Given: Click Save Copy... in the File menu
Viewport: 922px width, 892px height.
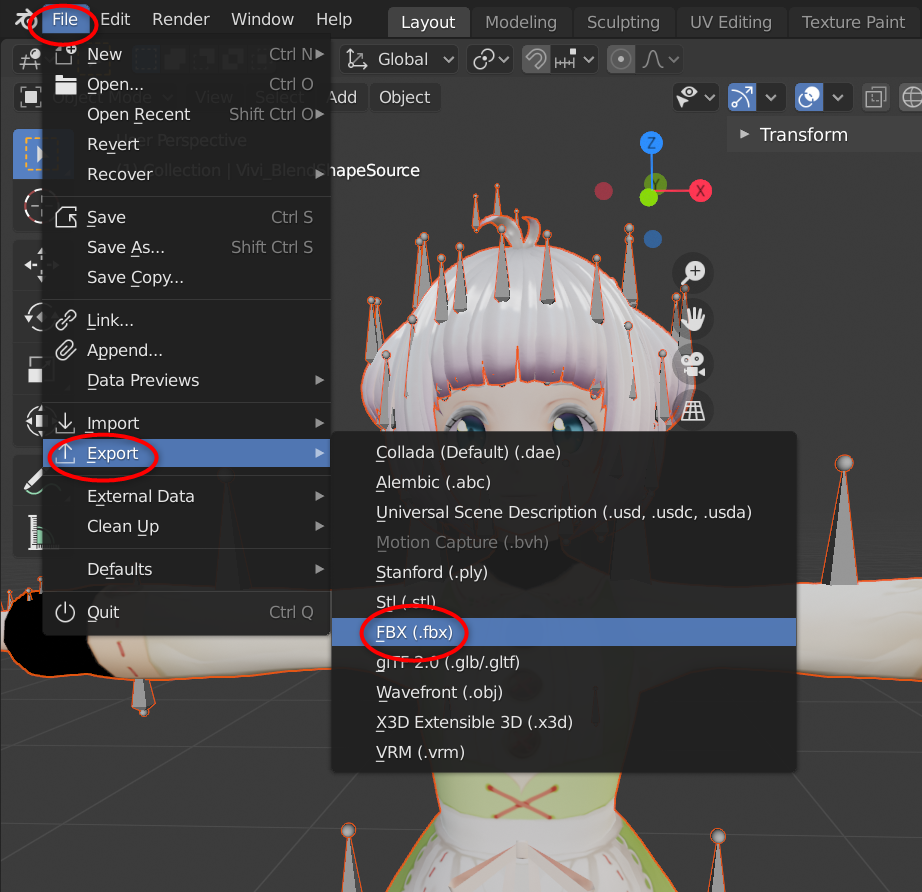Looking at the screenshot, I should point(186,277).
